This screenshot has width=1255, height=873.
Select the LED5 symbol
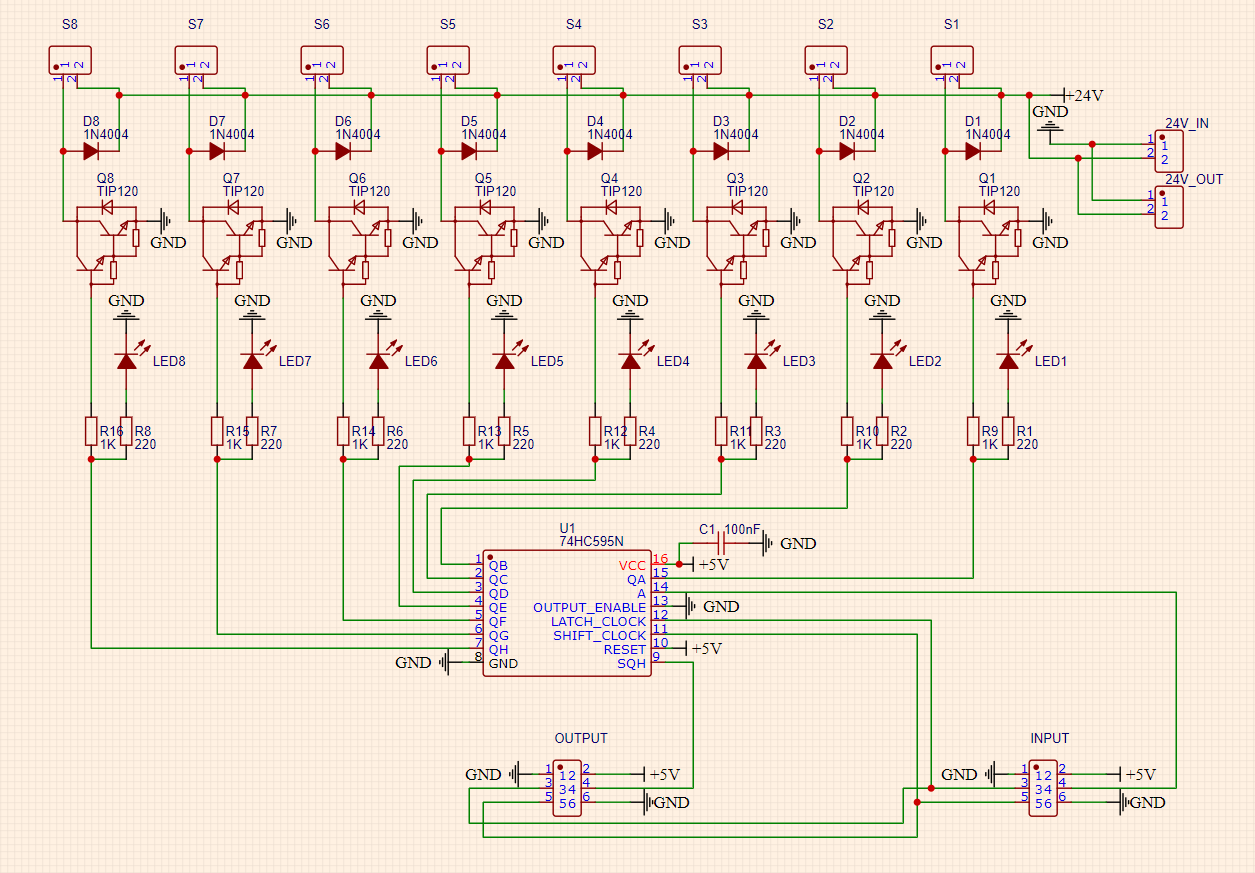(504, 361)
